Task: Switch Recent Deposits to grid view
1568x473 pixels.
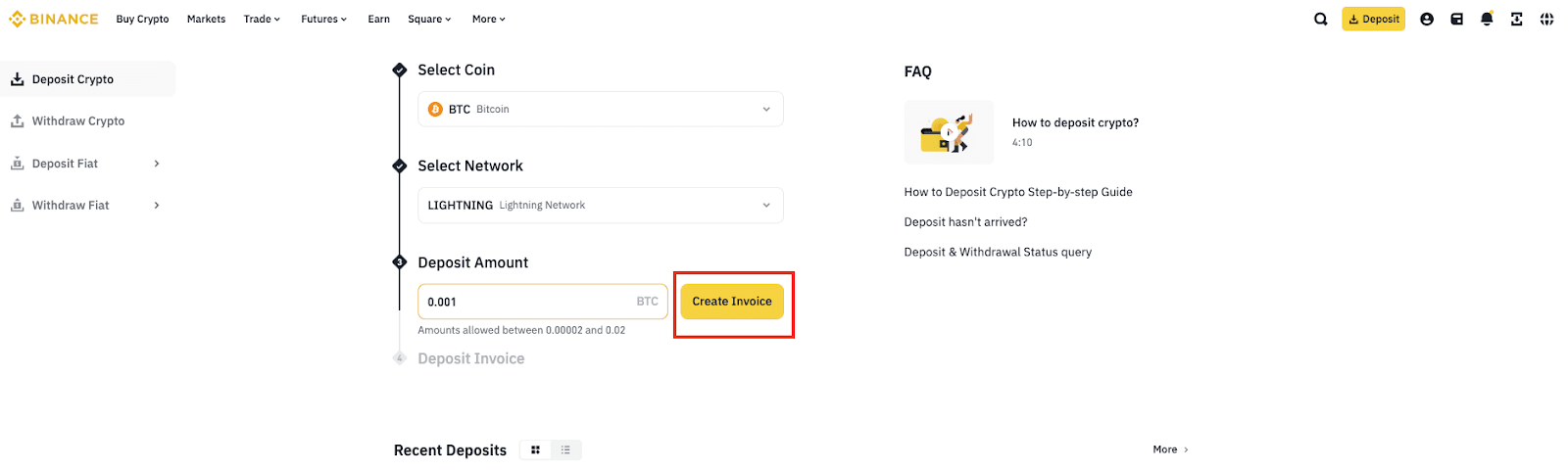Action: pos(535,450)
